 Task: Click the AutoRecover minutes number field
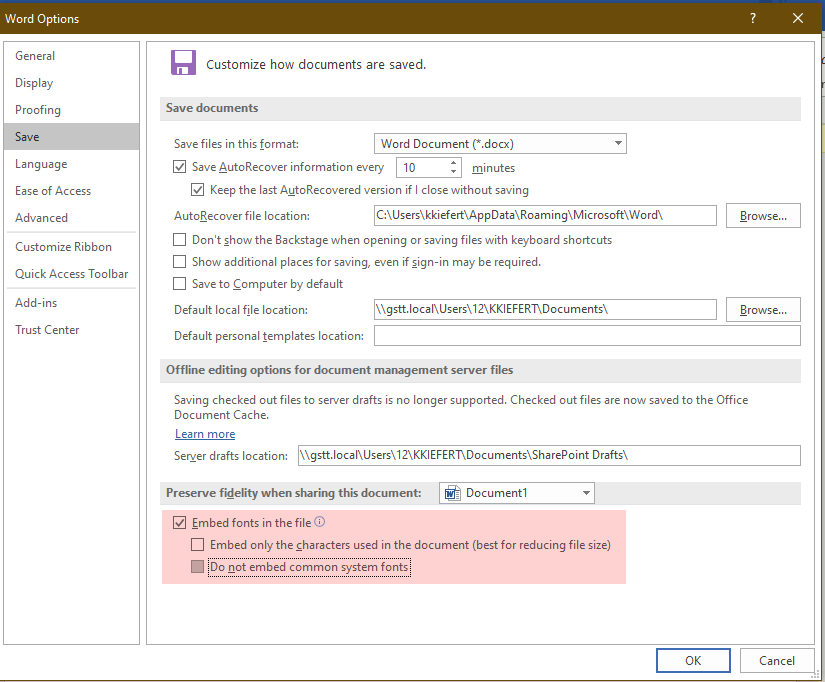pos(422,168)
